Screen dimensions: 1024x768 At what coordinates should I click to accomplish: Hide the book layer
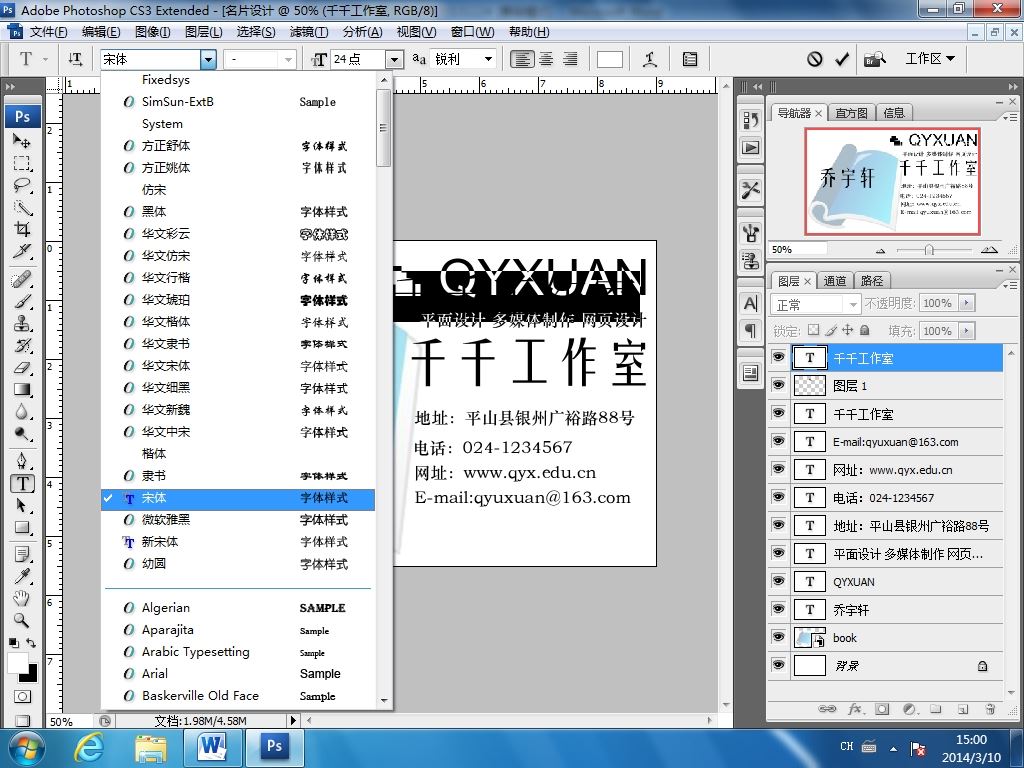point(778,637)
